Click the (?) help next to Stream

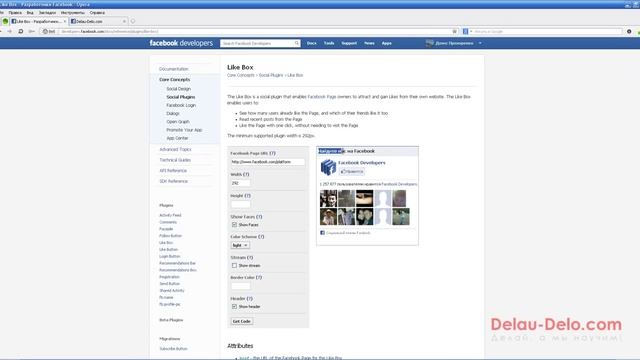pos(250,258)
